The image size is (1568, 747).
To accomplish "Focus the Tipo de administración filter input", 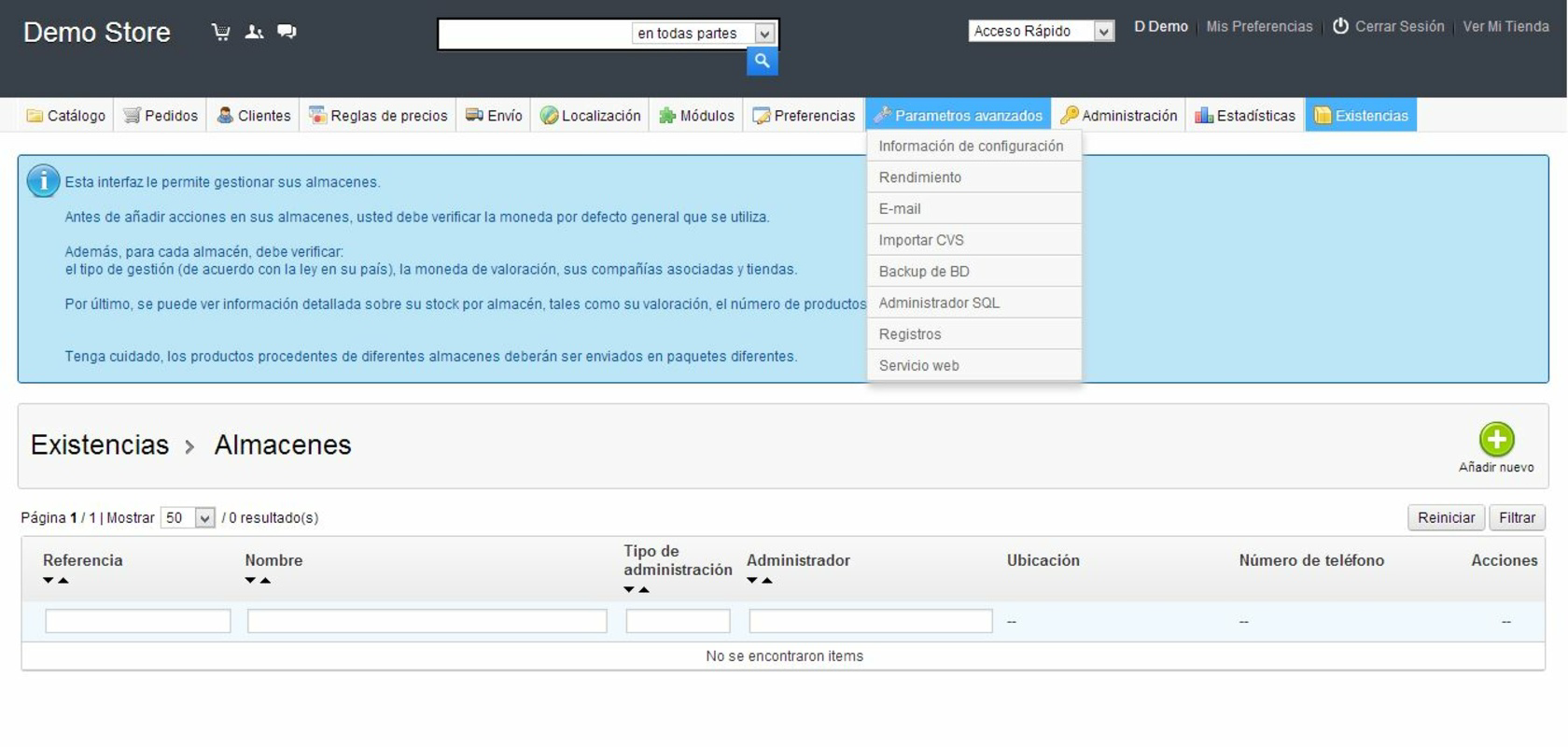I will pos(679,621).
